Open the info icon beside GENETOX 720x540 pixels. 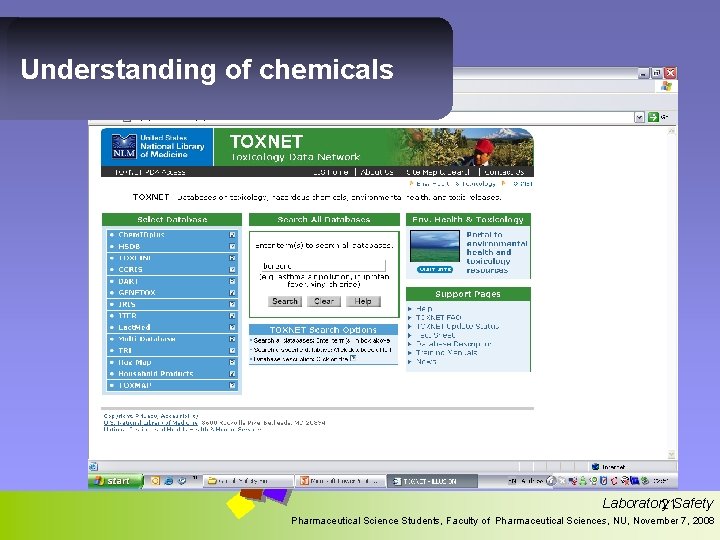click(232, 292)
